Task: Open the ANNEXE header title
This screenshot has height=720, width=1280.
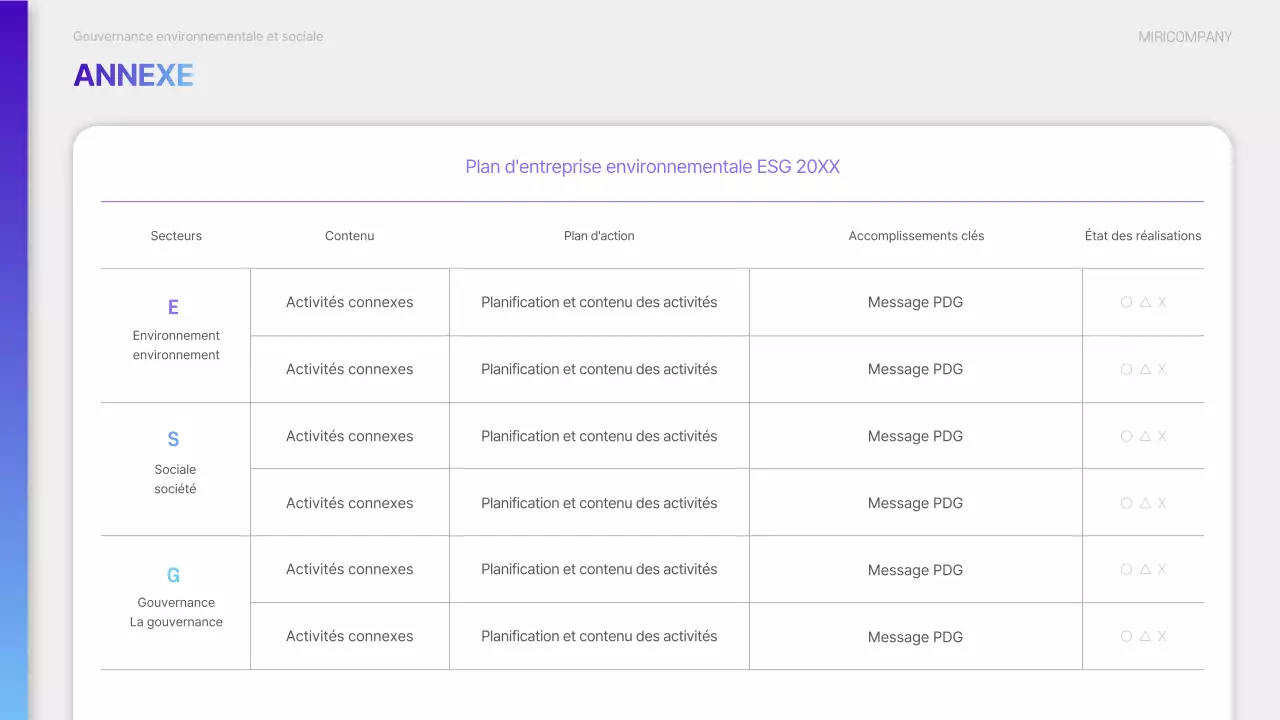Action: [x=133, y=74]
